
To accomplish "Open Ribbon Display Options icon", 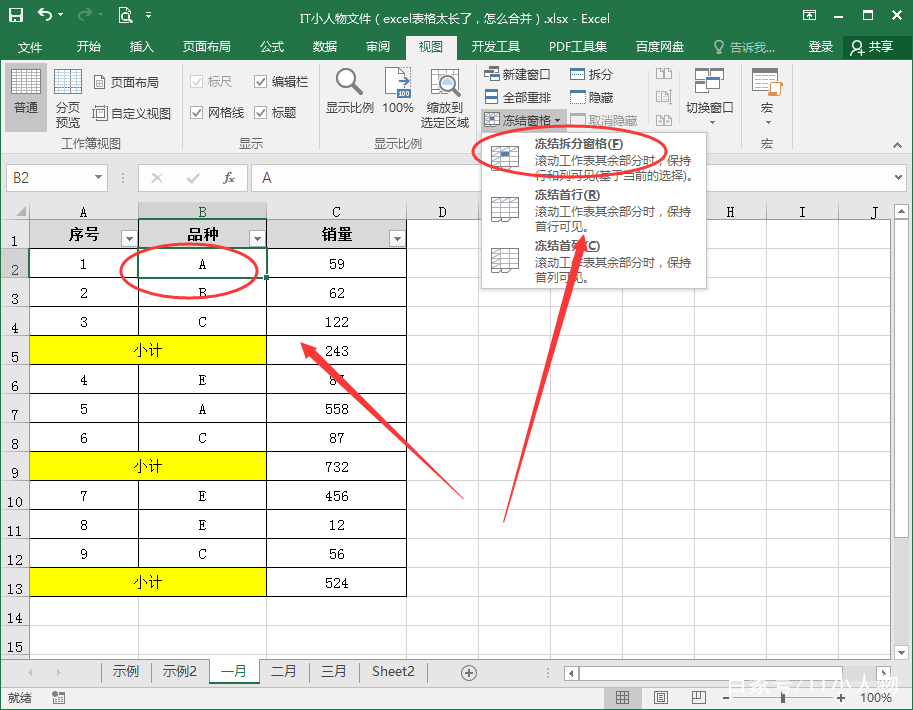I will (x=809, y=15).
